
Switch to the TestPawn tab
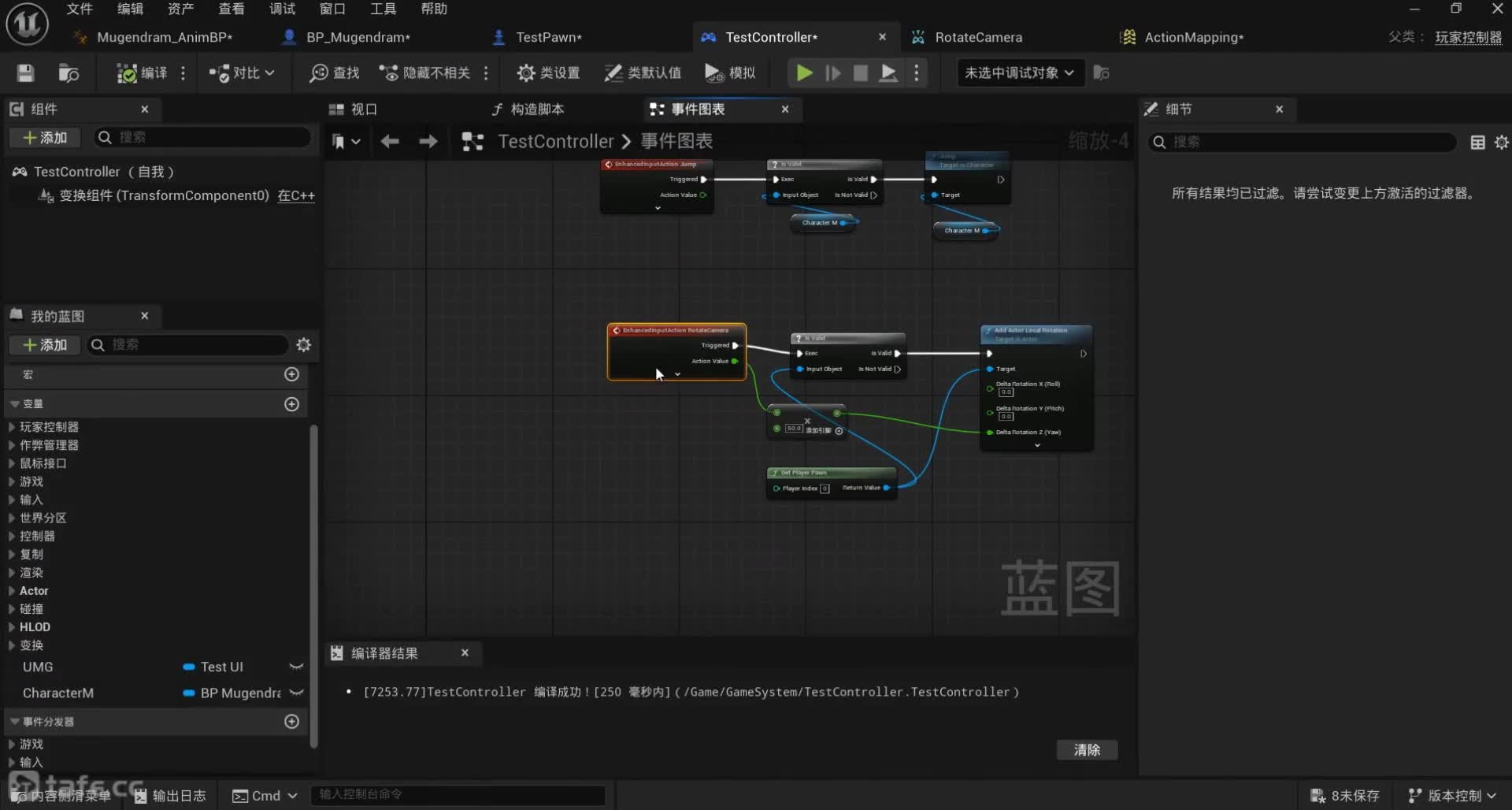pos(548,37)
